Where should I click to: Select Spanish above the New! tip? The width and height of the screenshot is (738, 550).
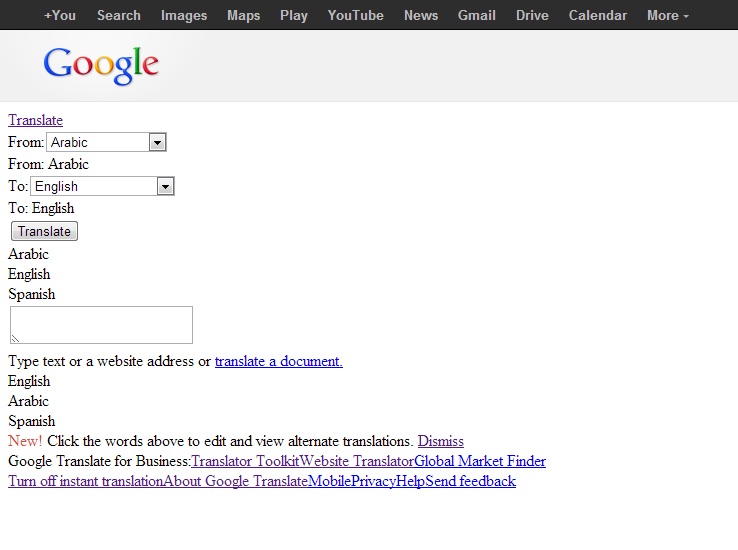click(x=32, y=421)
